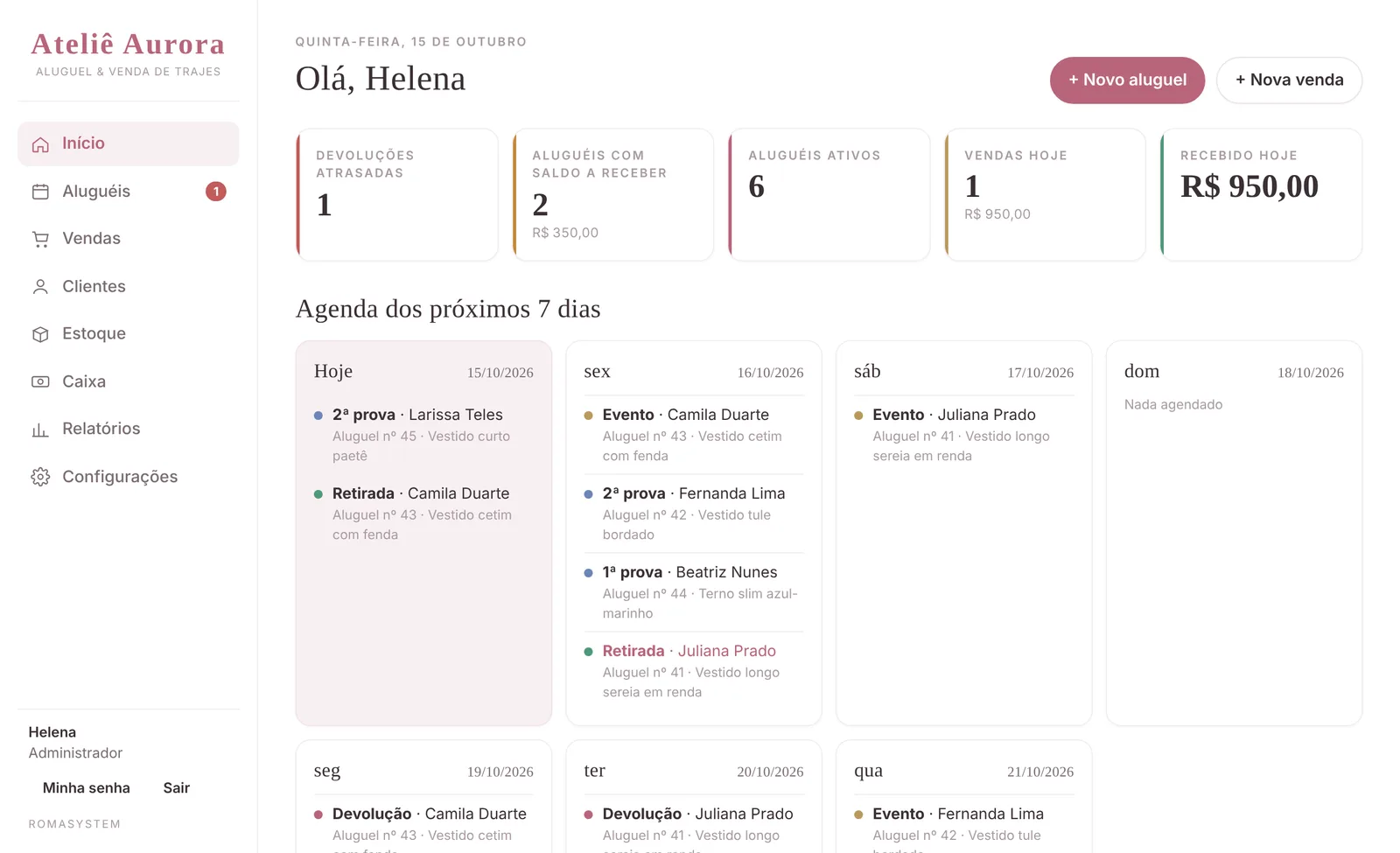Screen dimensions: 1400x853
Task: Open 2ª prova Fernanda Lima entry
Action: pos(694,514)
